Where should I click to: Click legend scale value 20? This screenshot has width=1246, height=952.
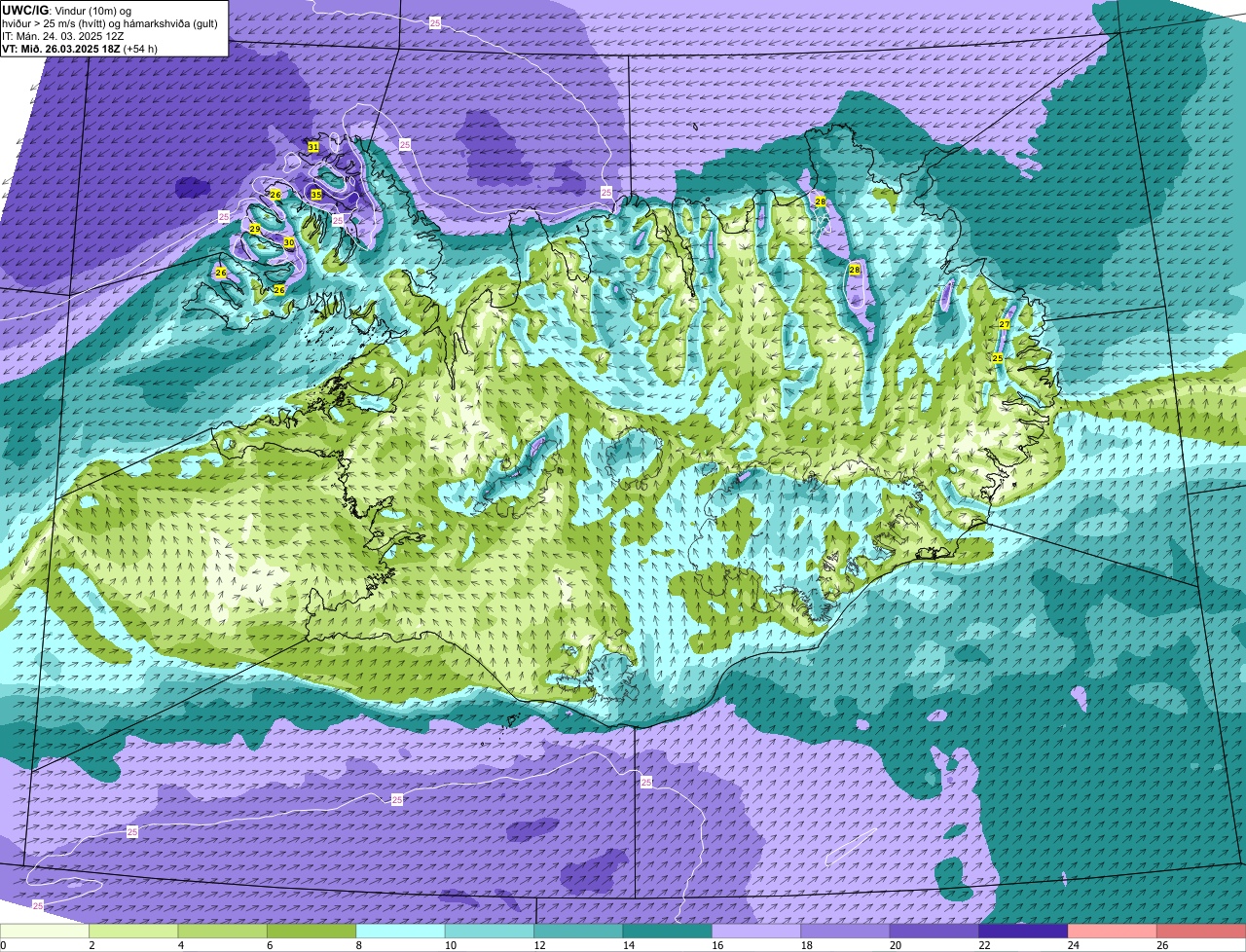[895, 945]
